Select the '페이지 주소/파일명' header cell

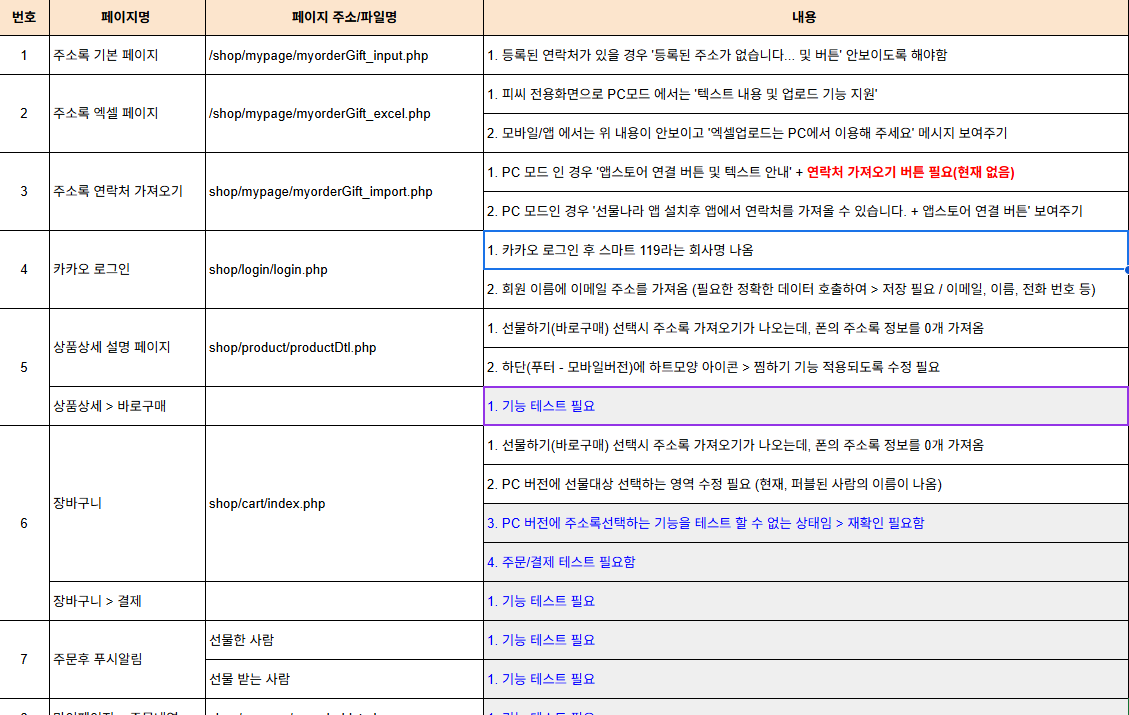tap(344, 17)
